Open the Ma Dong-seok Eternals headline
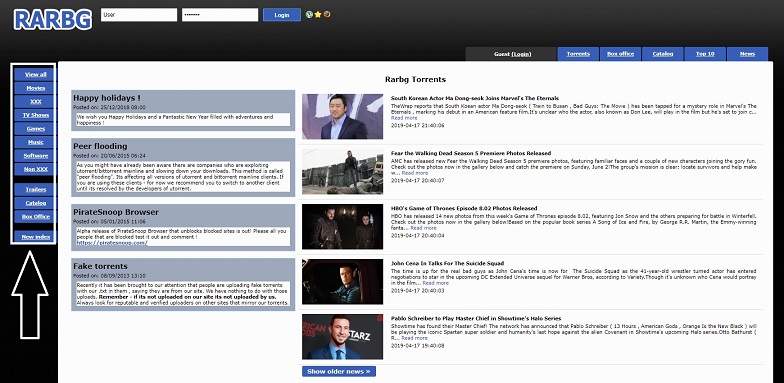 pos(475,98)
